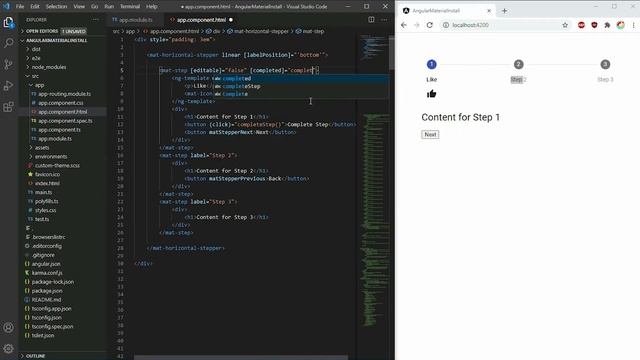Open editor more actions ellipsis
This screenshot has width=640, height=360.
tap(384, 20)
